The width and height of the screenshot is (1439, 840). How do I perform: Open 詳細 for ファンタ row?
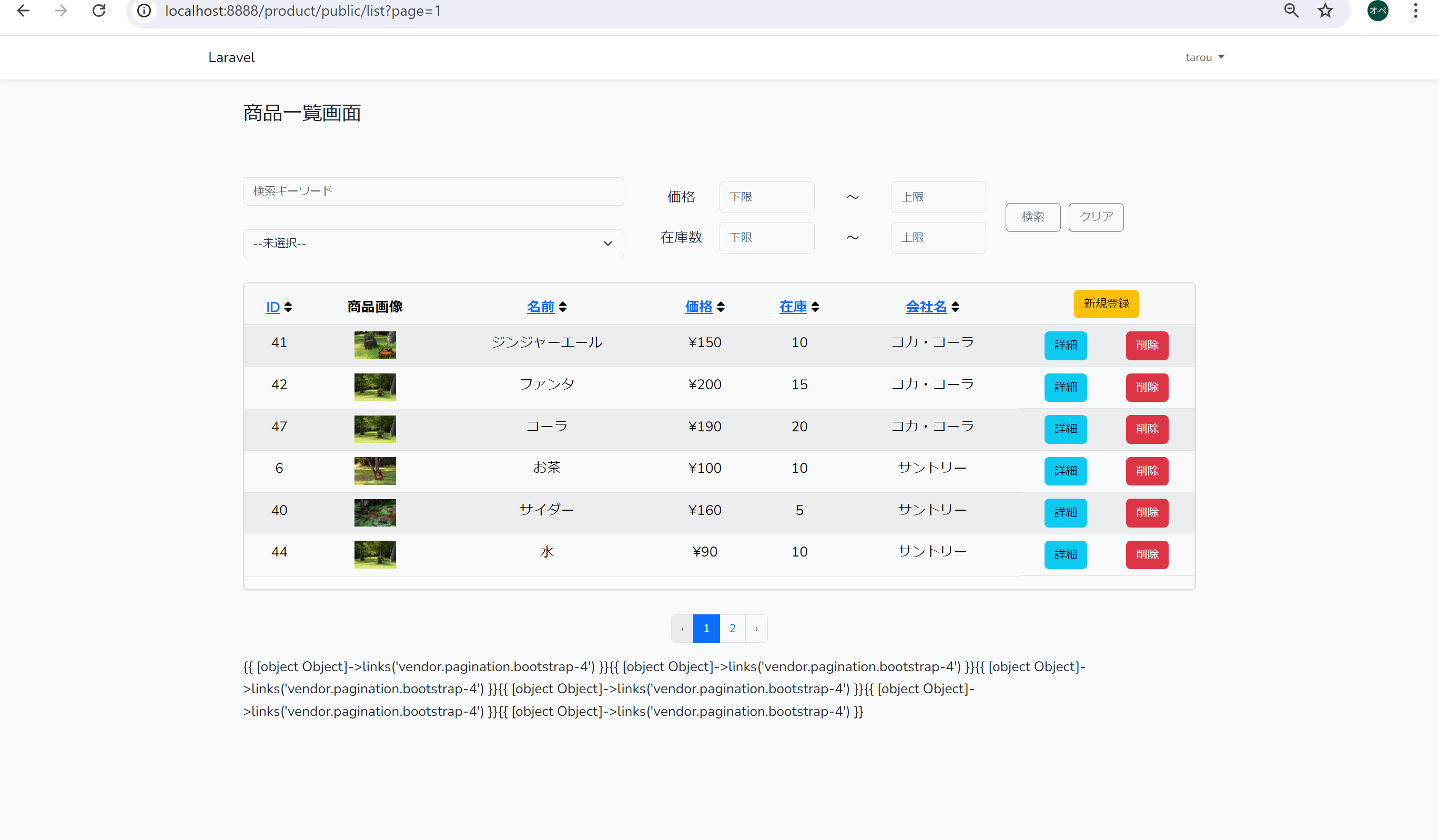1065,387
